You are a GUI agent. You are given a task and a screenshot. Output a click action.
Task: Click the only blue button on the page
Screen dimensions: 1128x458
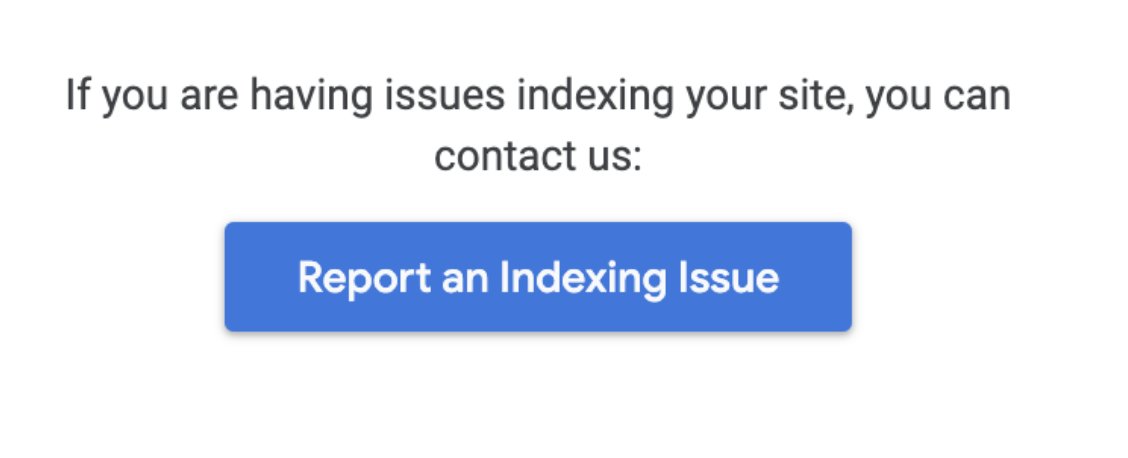click(538, 277)
